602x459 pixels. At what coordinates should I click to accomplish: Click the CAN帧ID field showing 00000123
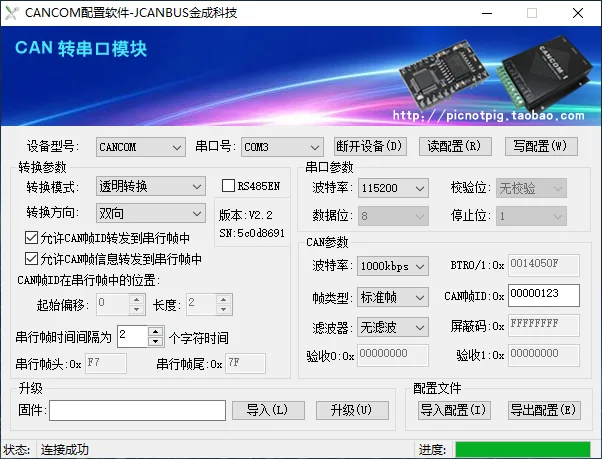[x=544, y=295]
